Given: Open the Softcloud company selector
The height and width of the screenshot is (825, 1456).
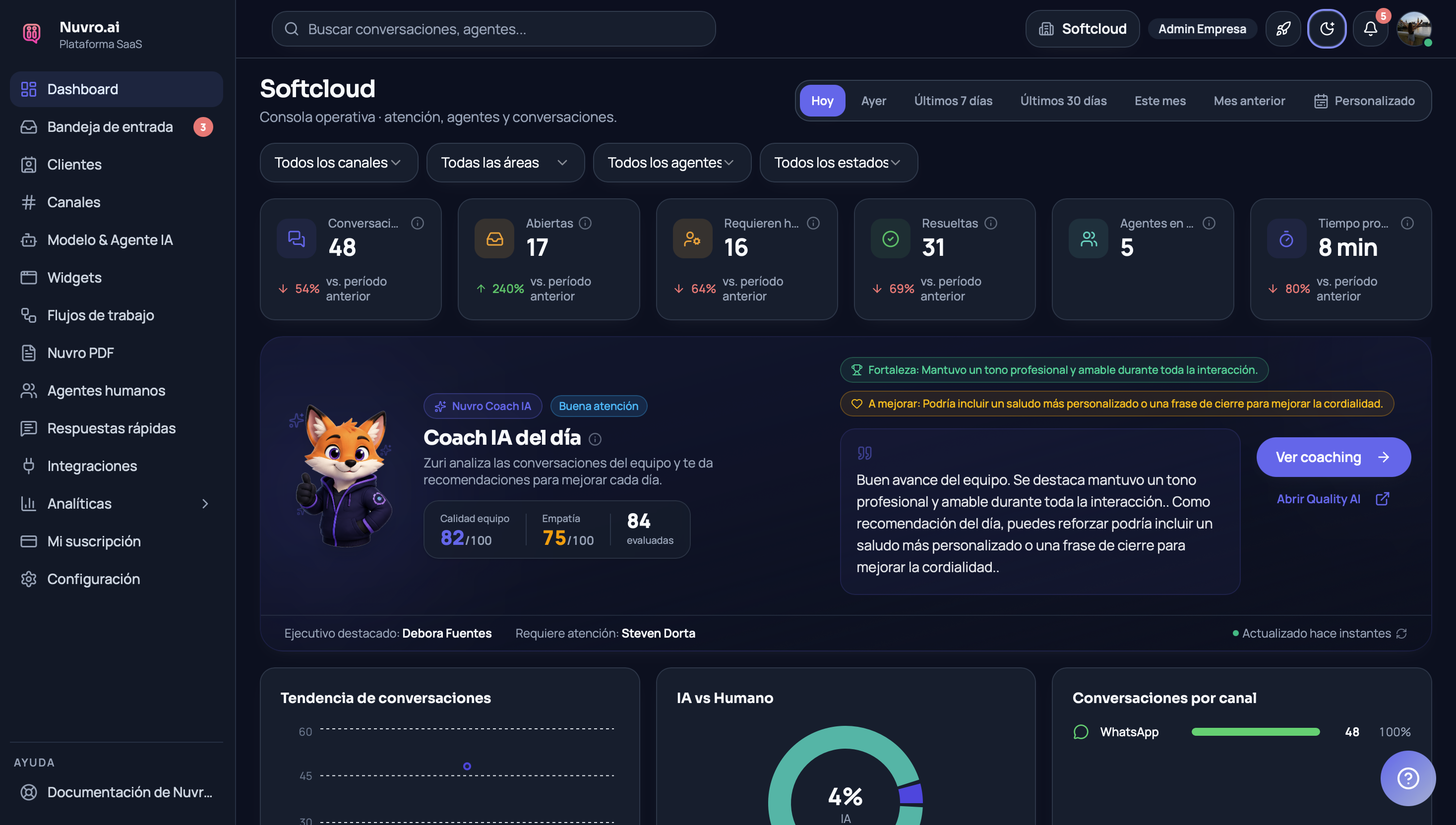Looking at the screenshot, I should 1083,29.
